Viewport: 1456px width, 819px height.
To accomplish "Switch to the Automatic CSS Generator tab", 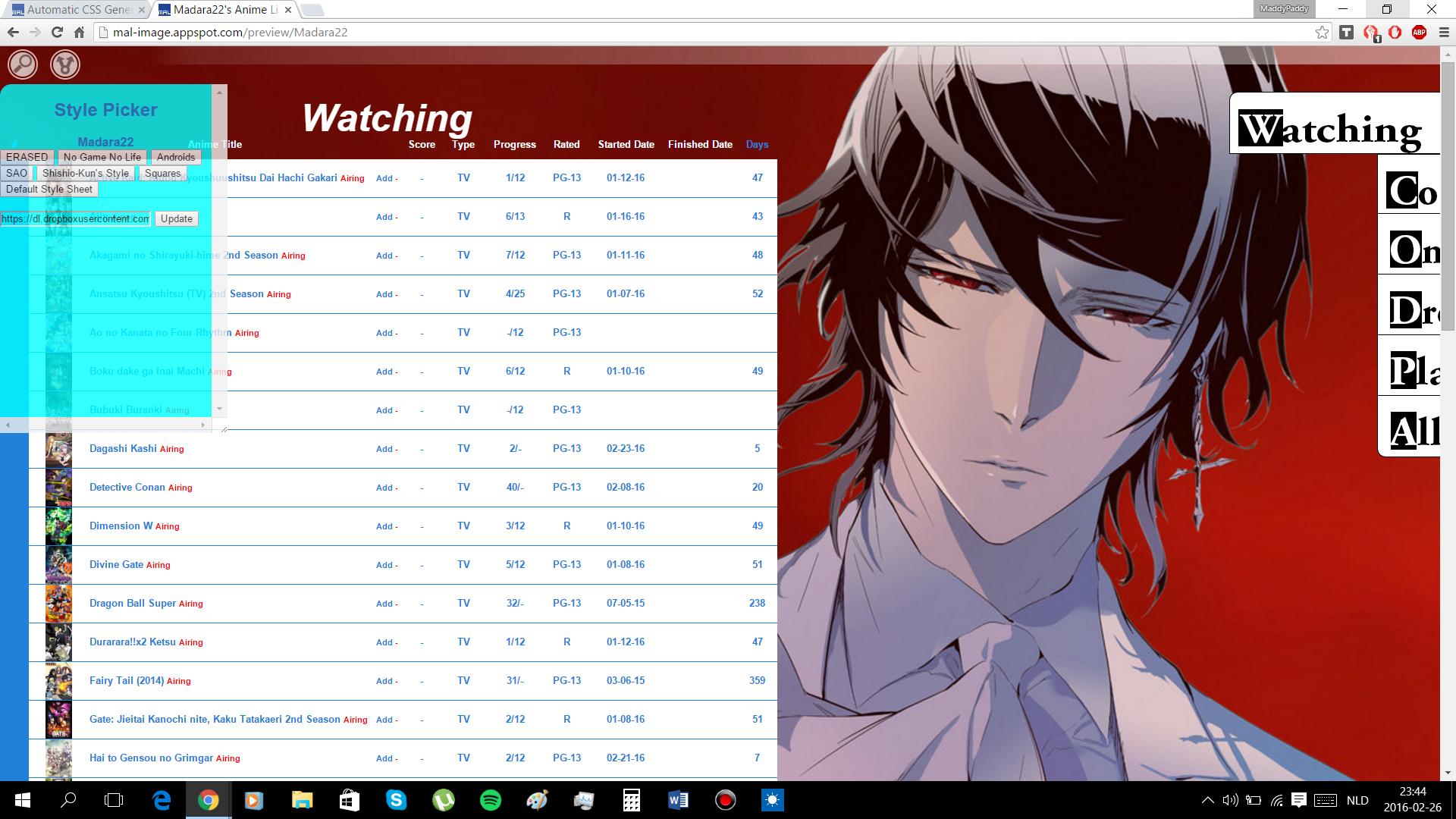I will coord(76,10).
